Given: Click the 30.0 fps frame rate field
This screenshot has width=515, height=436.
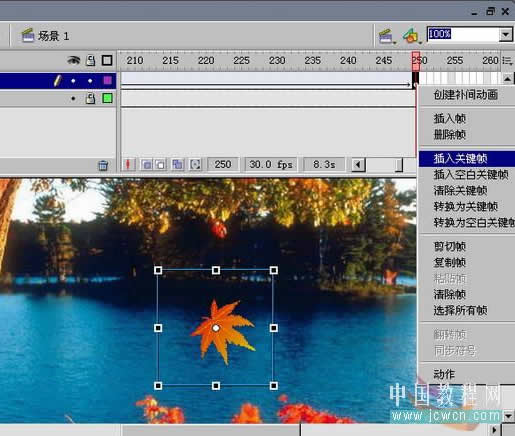Looking at the screenshot, I should click(271, 164).
